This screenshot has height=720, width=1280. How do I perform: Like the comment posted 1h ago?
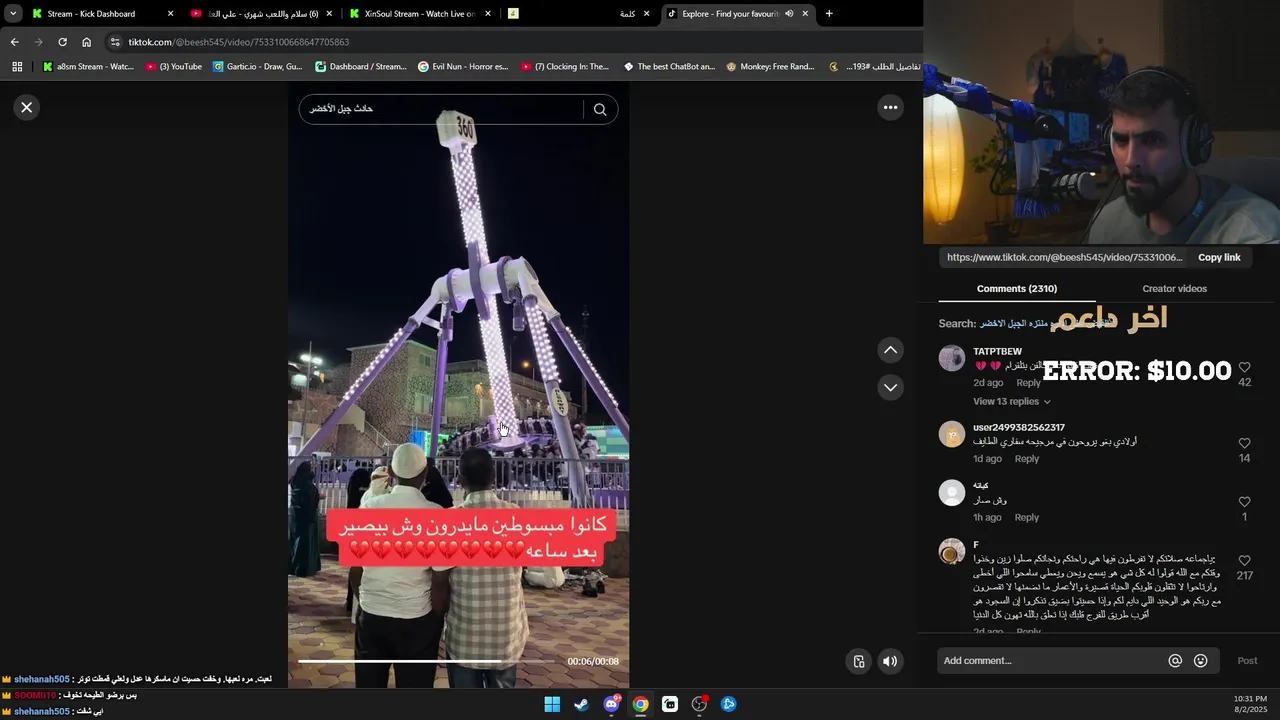(1244, 502)
